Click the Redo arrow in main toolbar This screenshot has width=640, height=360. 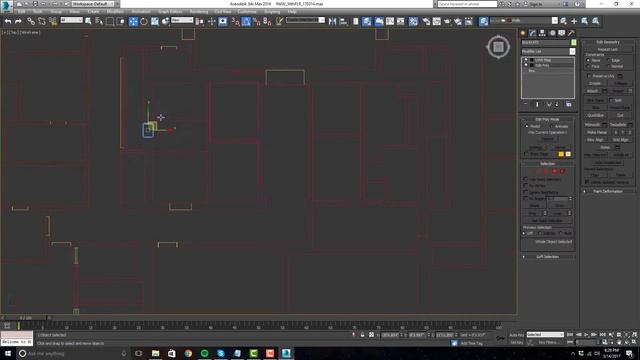[x=18, y=21]
